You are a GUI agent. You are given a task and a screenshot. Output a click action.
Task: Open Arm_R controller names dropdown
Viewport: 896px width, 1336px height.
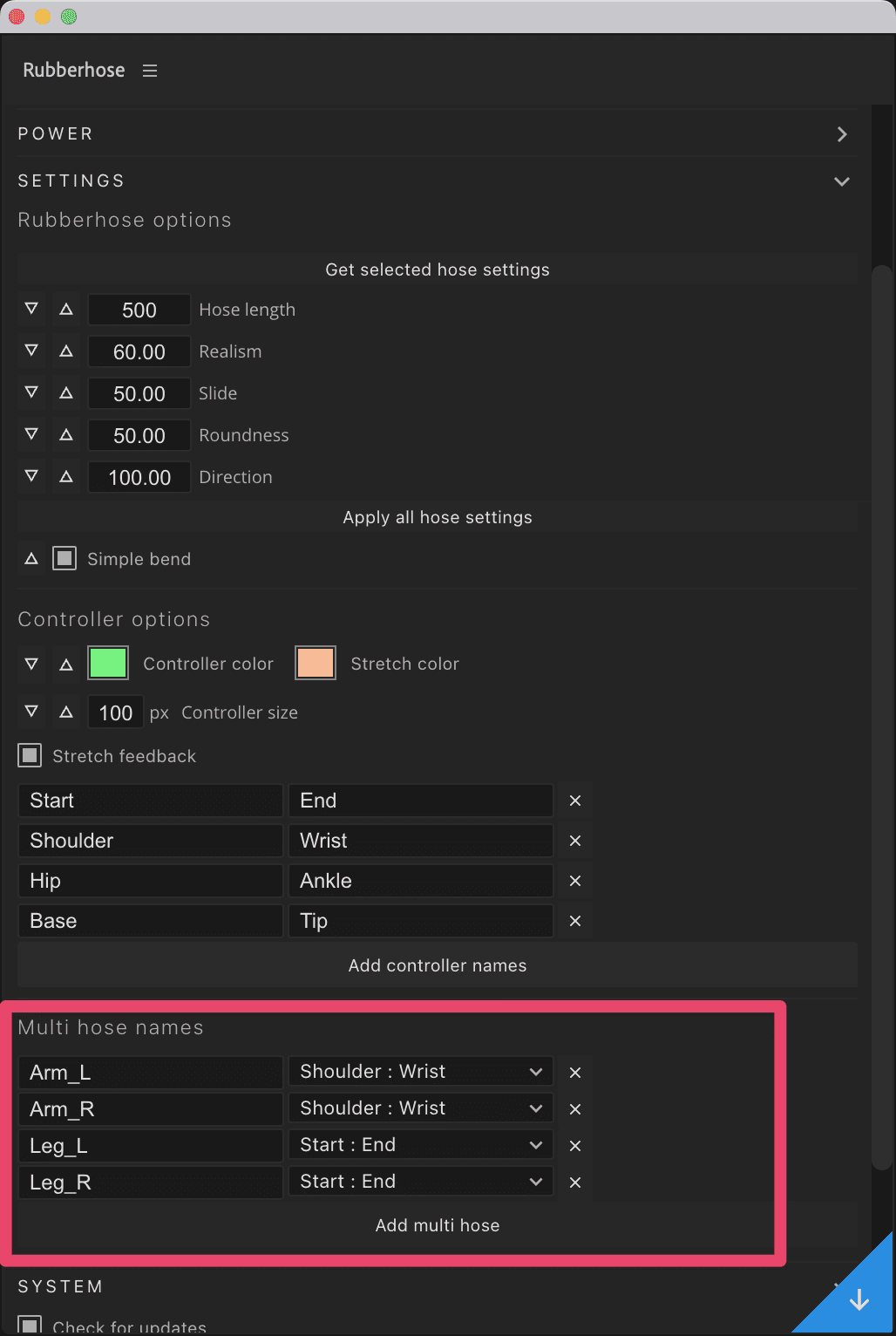(x=421, y=1108)
